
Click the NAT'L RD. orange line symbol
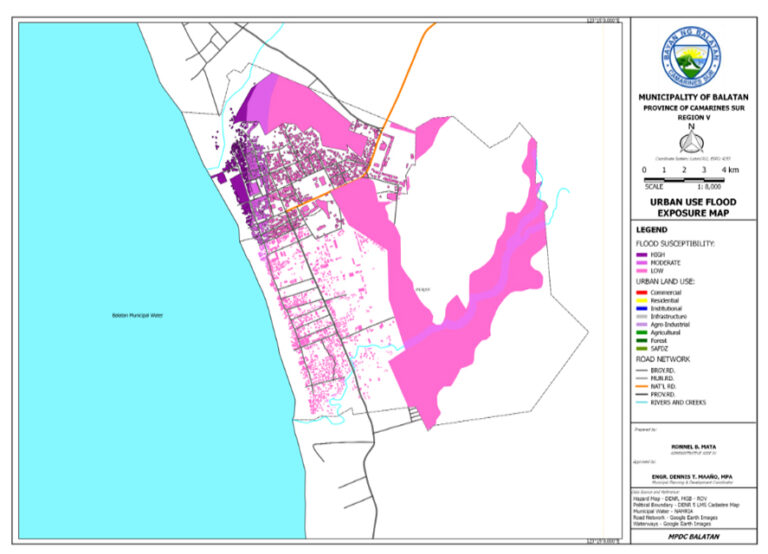642,386
